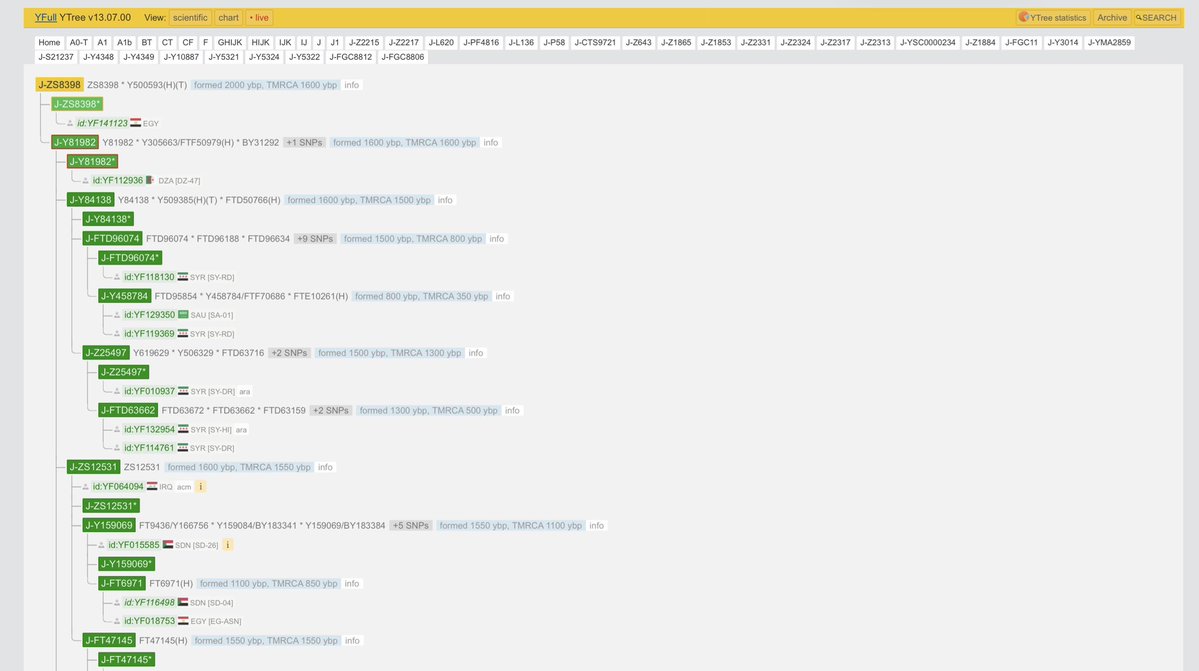Click yellow info icon beside YF015585
1199x671 pixels.
(228, 545)
